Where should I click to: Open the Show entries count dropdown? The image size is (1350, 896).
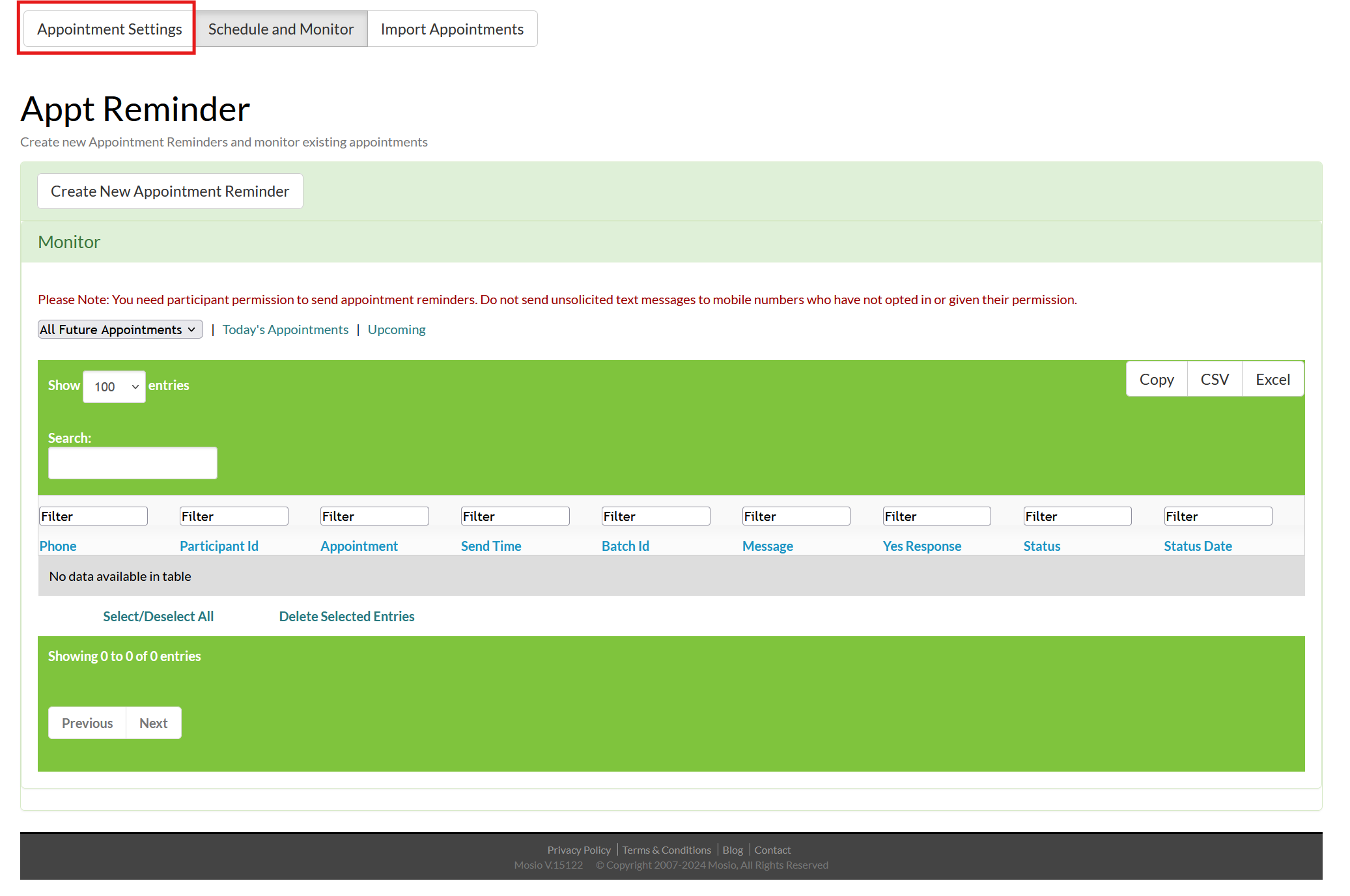click(x=114, y=386)
